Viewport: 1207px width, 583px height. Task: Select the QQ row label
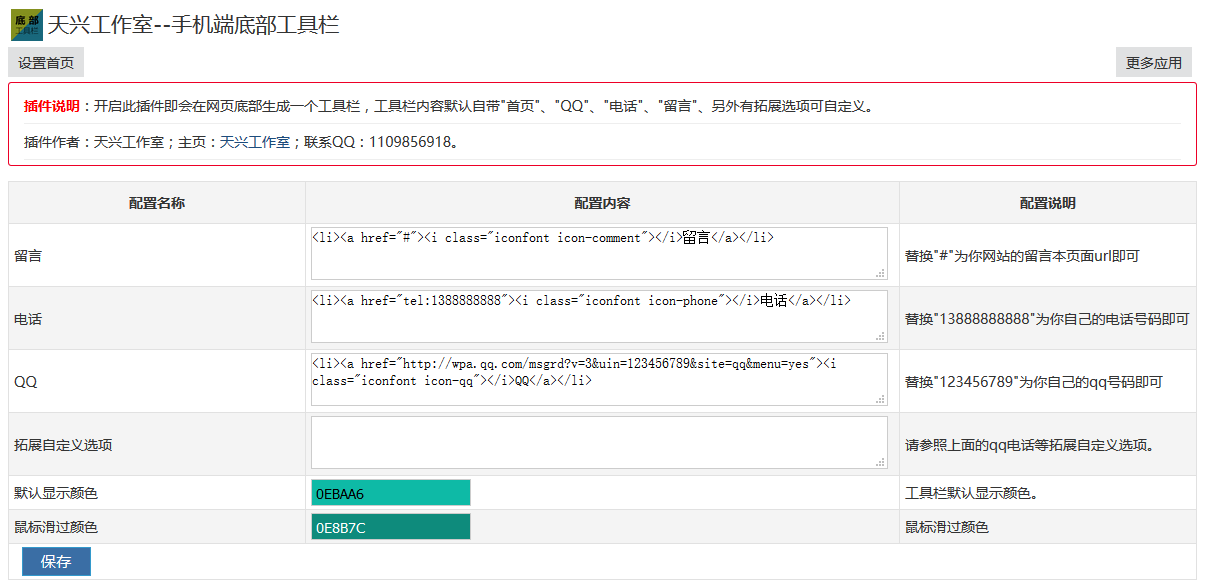(x=26, y=382)
